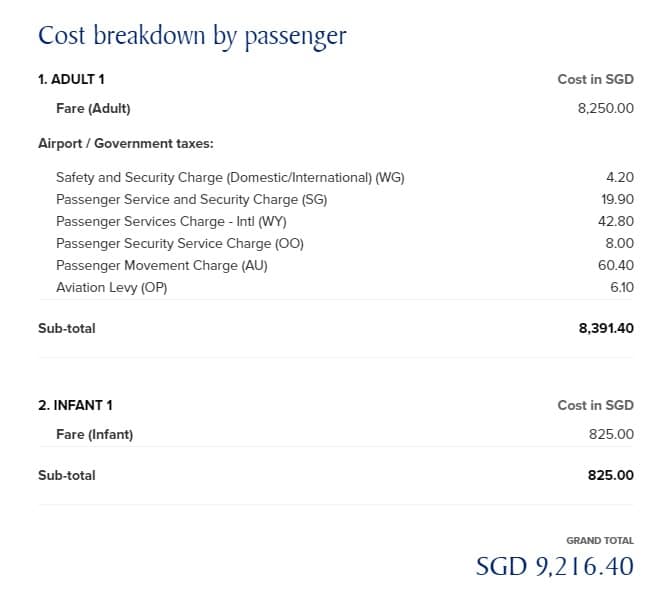The width and height of the screenshot is (670, 599).
Task: Click Passenger Service and Security Charge (SG)
Action: [x=191, y=200]
